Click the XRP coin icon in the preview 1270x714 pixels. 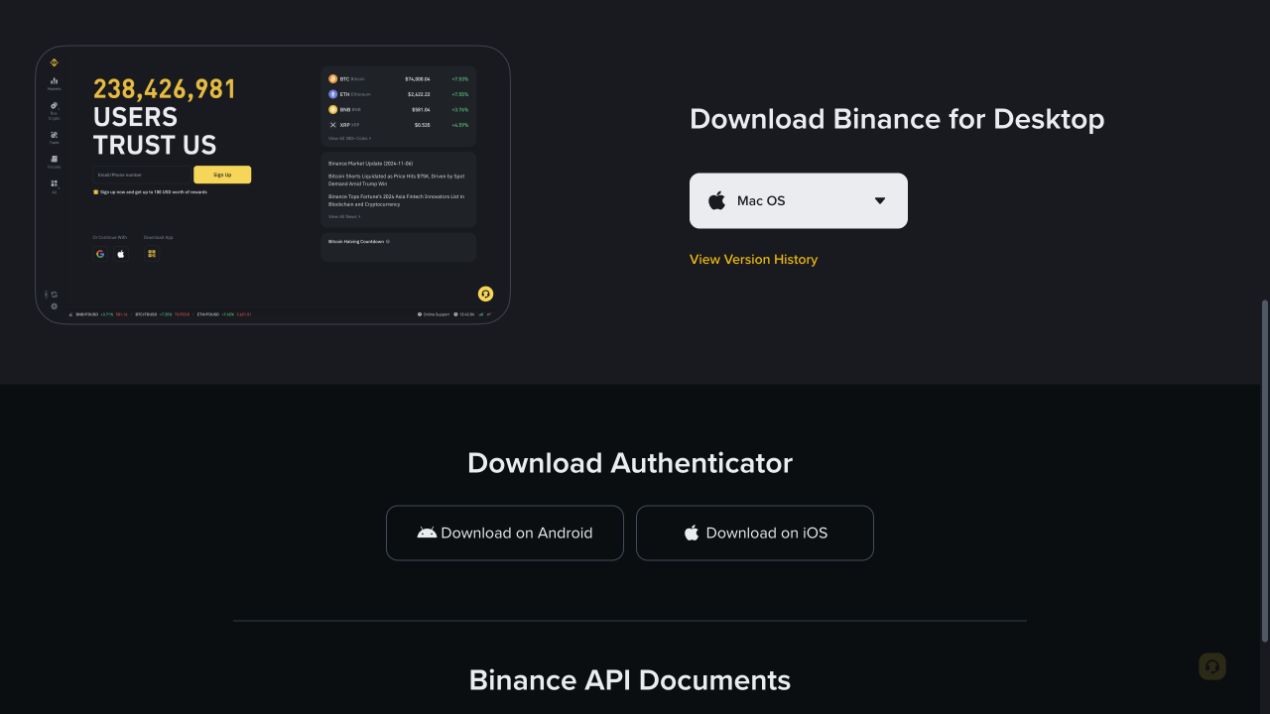[x=333, y=125]
